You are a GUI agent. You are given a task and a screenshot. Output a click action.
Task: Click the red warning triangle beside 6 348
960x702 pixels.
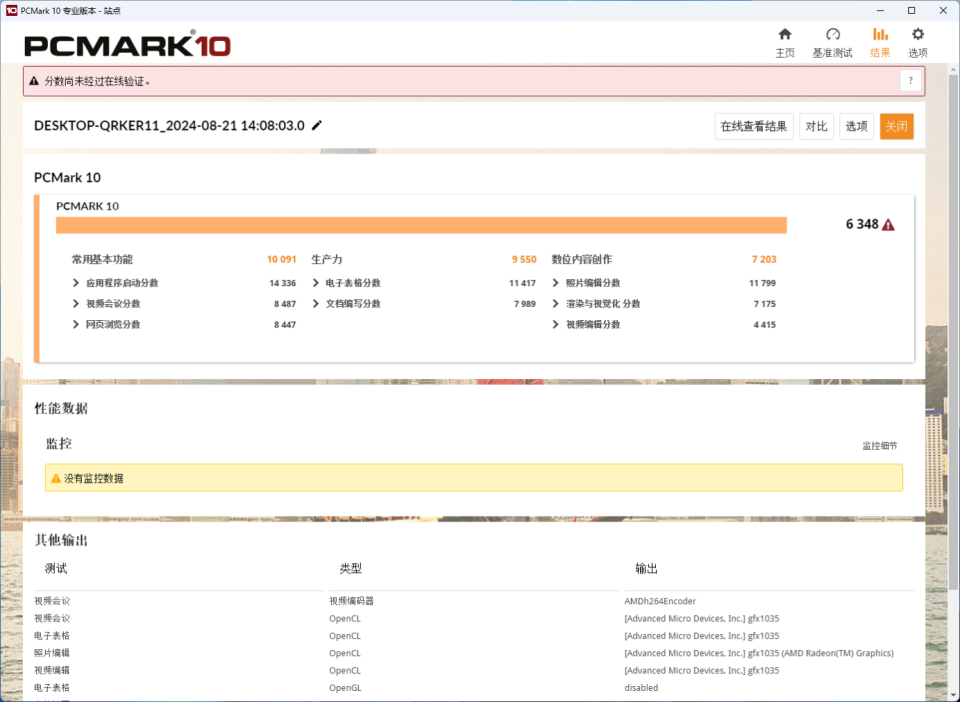[888, 225]
